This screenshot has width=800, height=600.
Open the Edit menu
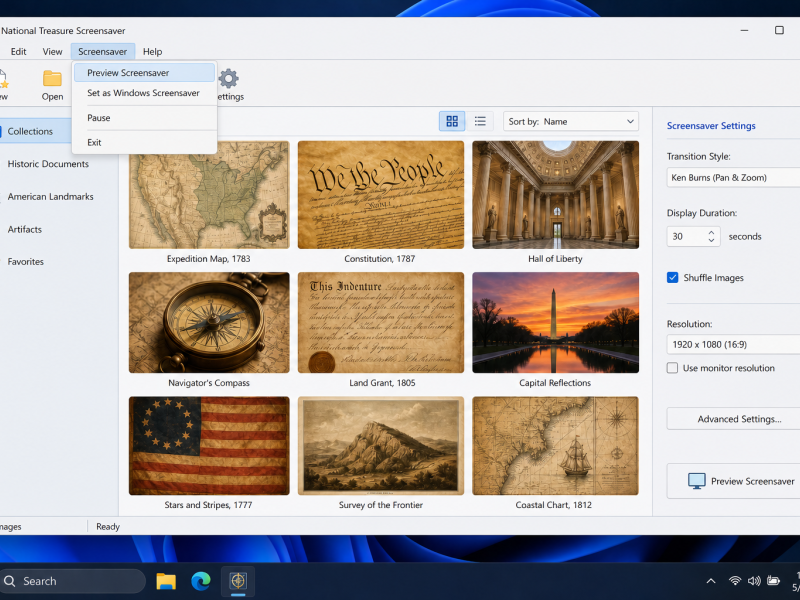(x=18, y=52)
